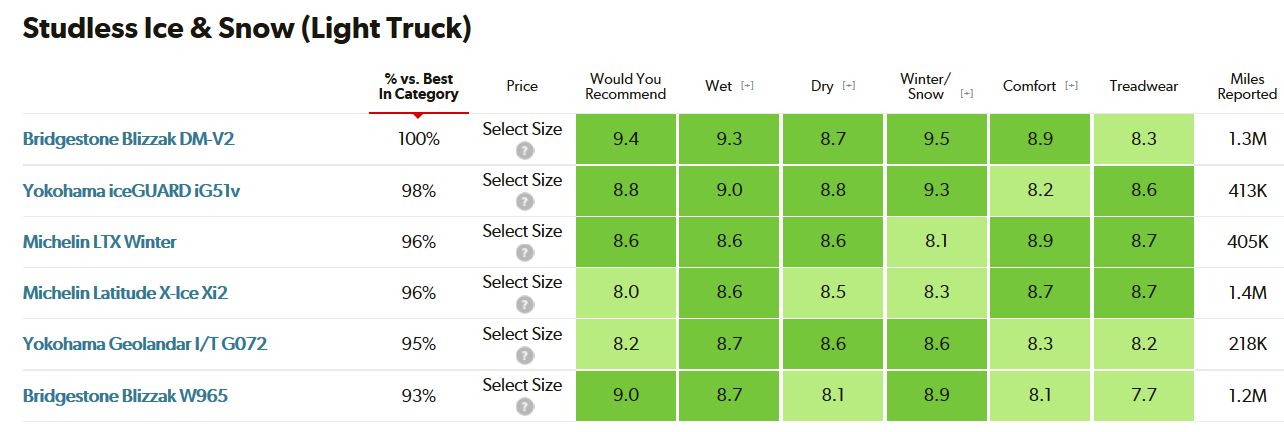The image size is (1284, 432).
Task: Click help icon under Blizzak W965 price
Action: pos(524,407)
